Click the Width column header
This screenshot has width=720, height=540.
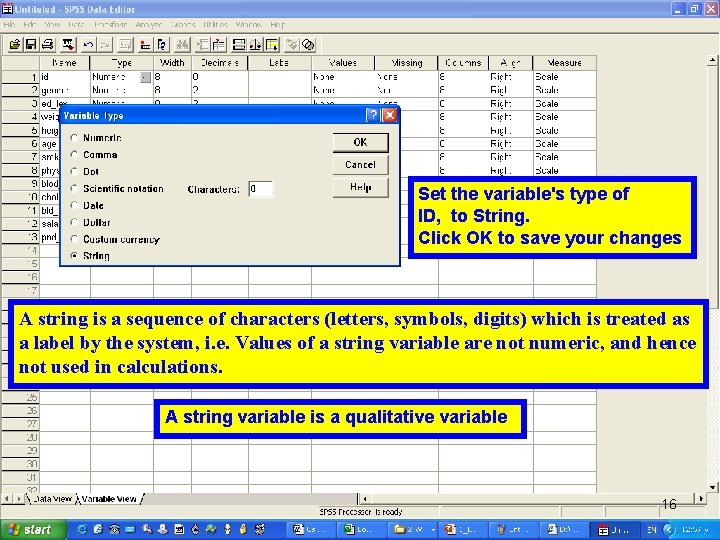point(172,63)
